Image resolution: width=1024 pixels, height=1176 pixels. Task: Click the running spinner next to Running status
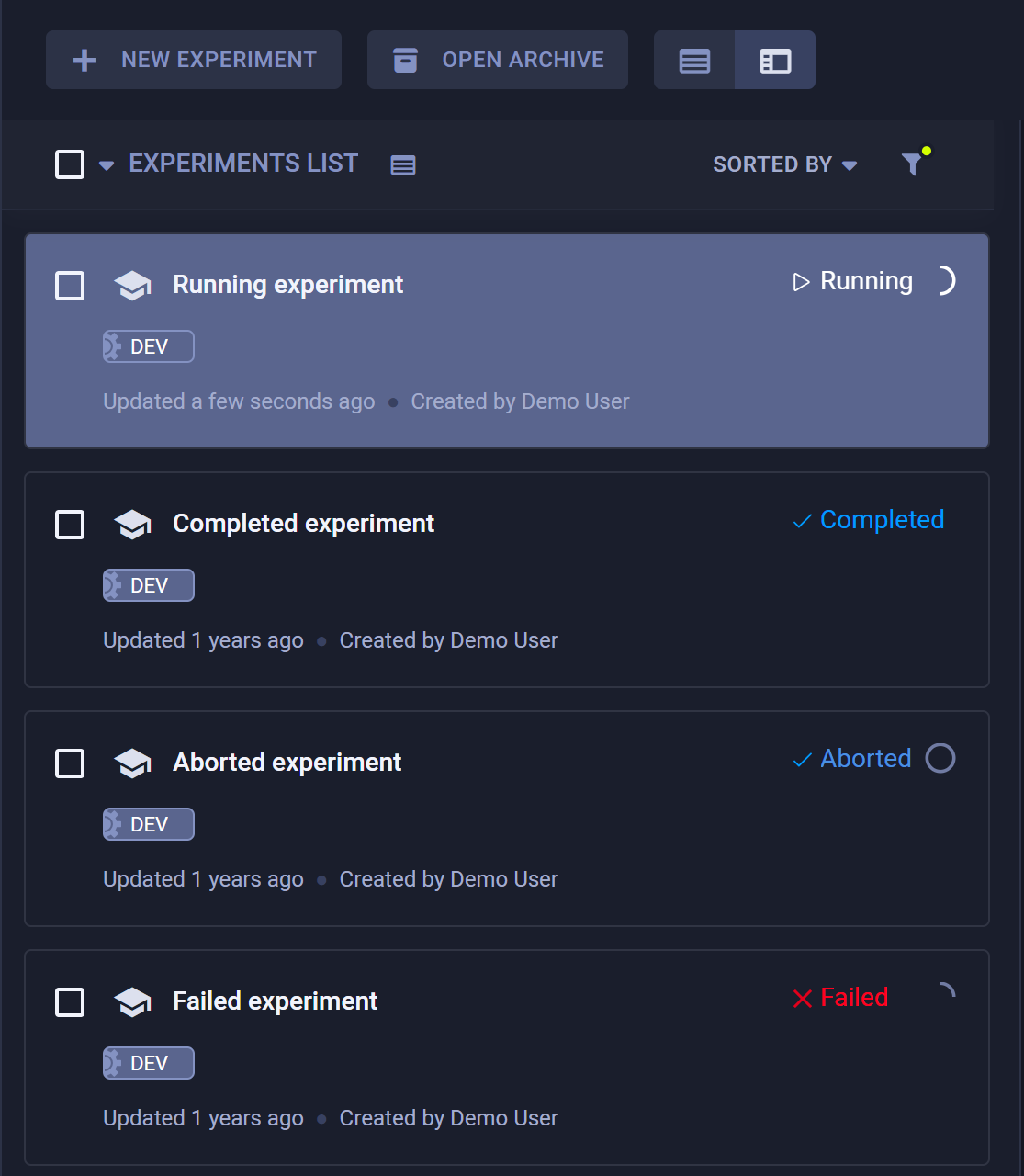point(947,281)
